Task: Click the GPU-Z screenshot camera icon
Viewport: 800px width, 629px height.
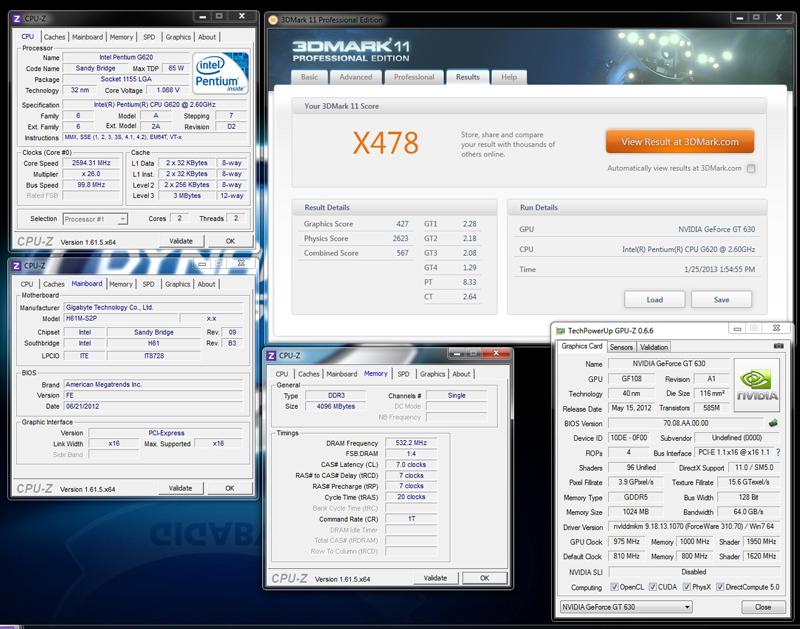Action: (x=779, y=346)
